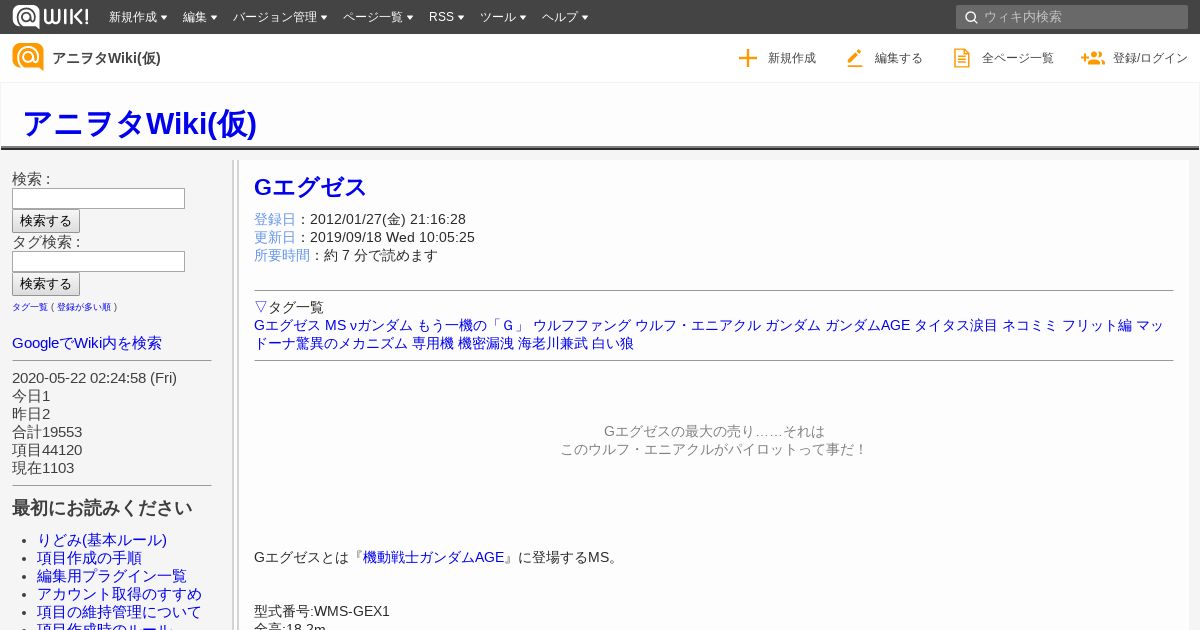The height and width of the screenshot is (630, 1200).
Task: Click the pencil icon for 編集する
Action: click(x=854, y=58)
